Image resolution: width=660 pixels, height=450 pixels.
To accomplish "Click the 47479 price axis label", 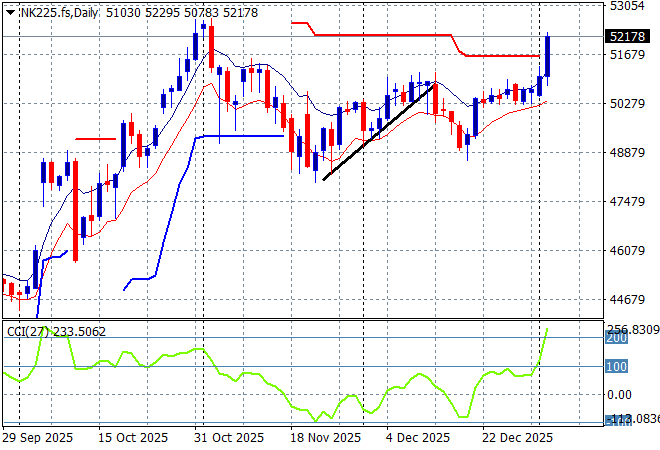I will pos(627,201).
